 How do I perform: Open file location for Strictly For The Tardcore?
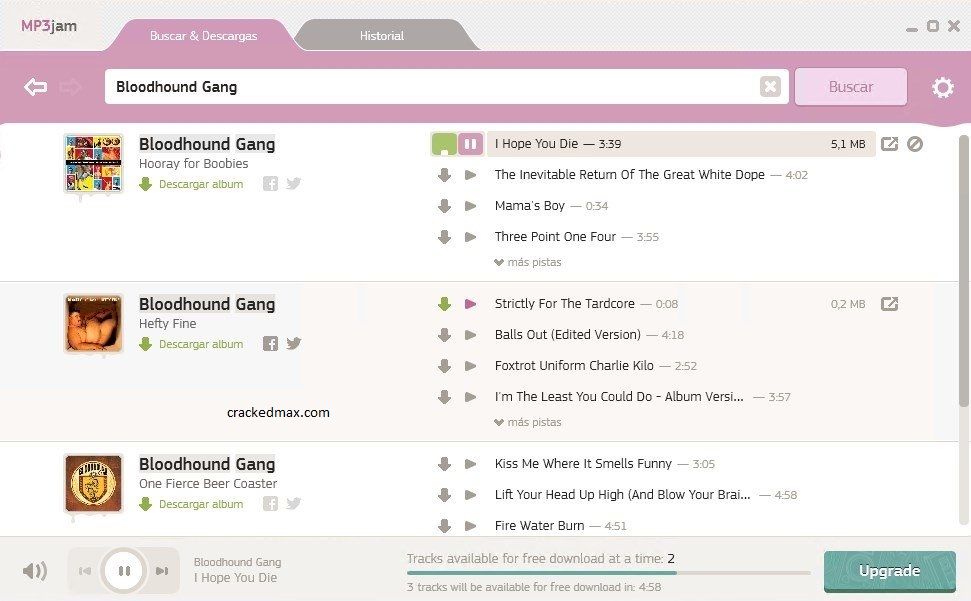tap(889, 304)
